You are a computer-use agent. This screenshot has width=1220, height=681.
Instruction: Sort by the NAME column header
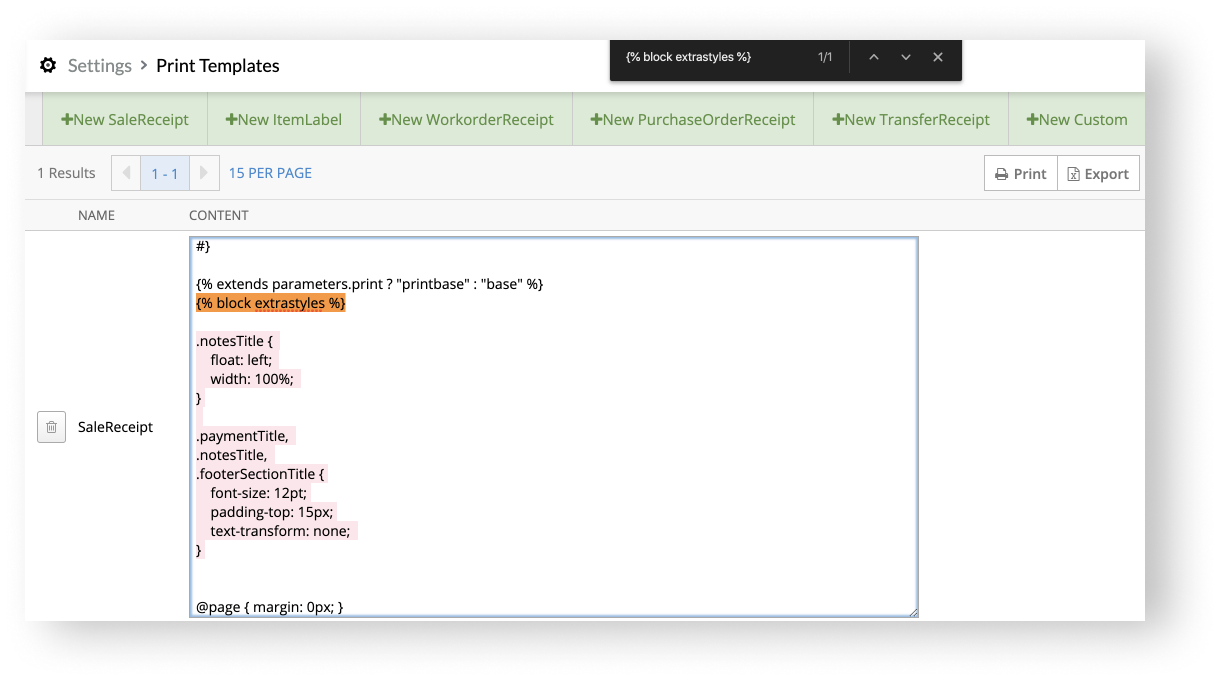tap(96, 215)
